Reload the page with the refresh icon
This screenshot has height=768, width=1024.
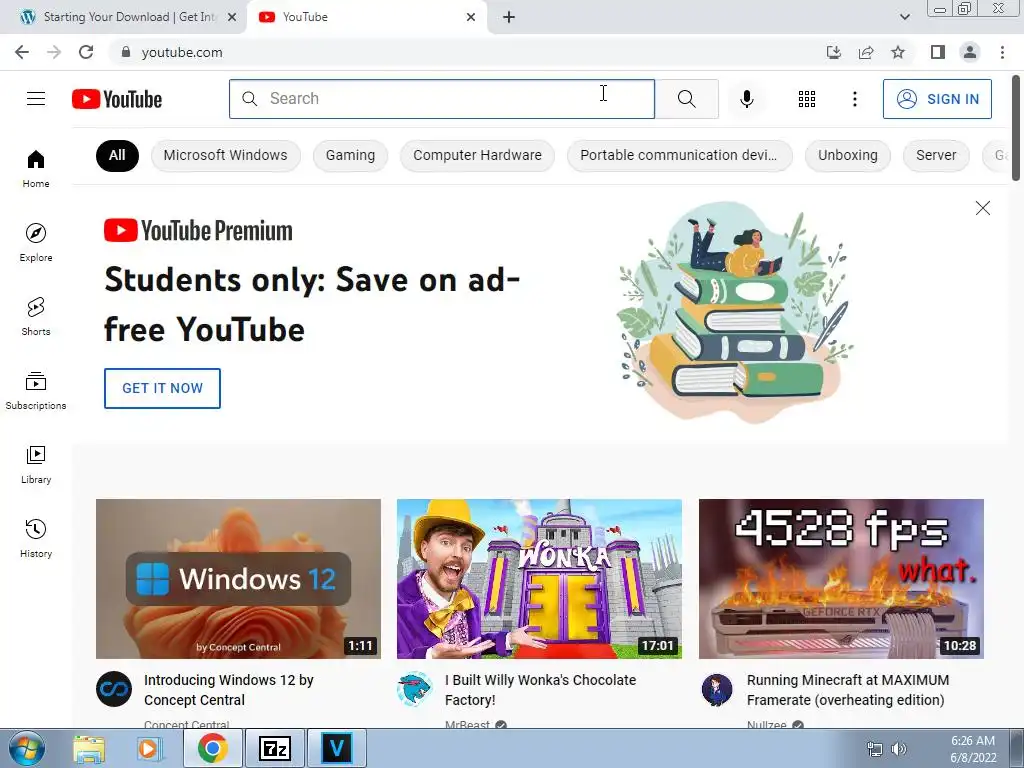(x=86, y=52)
